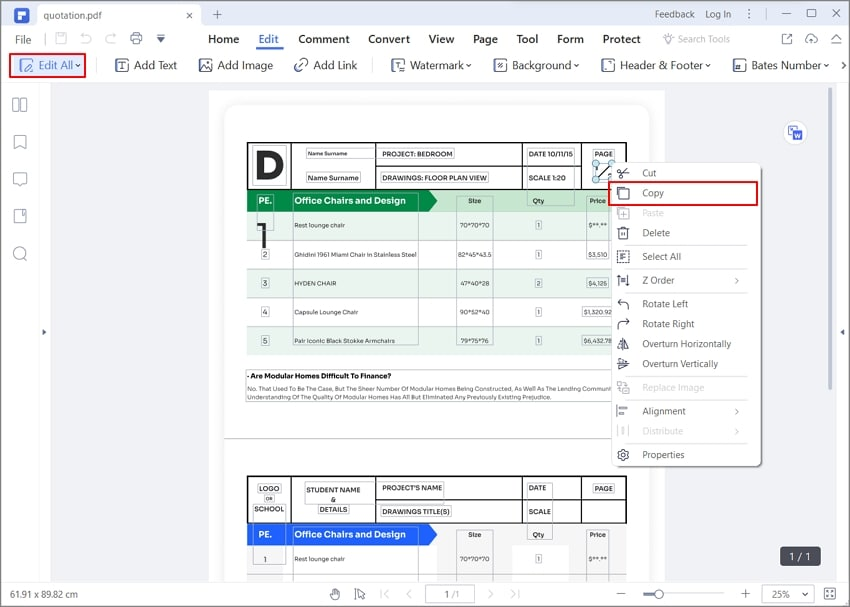Open the Search panel in sidebar
The height and width of the screenshot is (607, 850).
(x=19, y=253)
